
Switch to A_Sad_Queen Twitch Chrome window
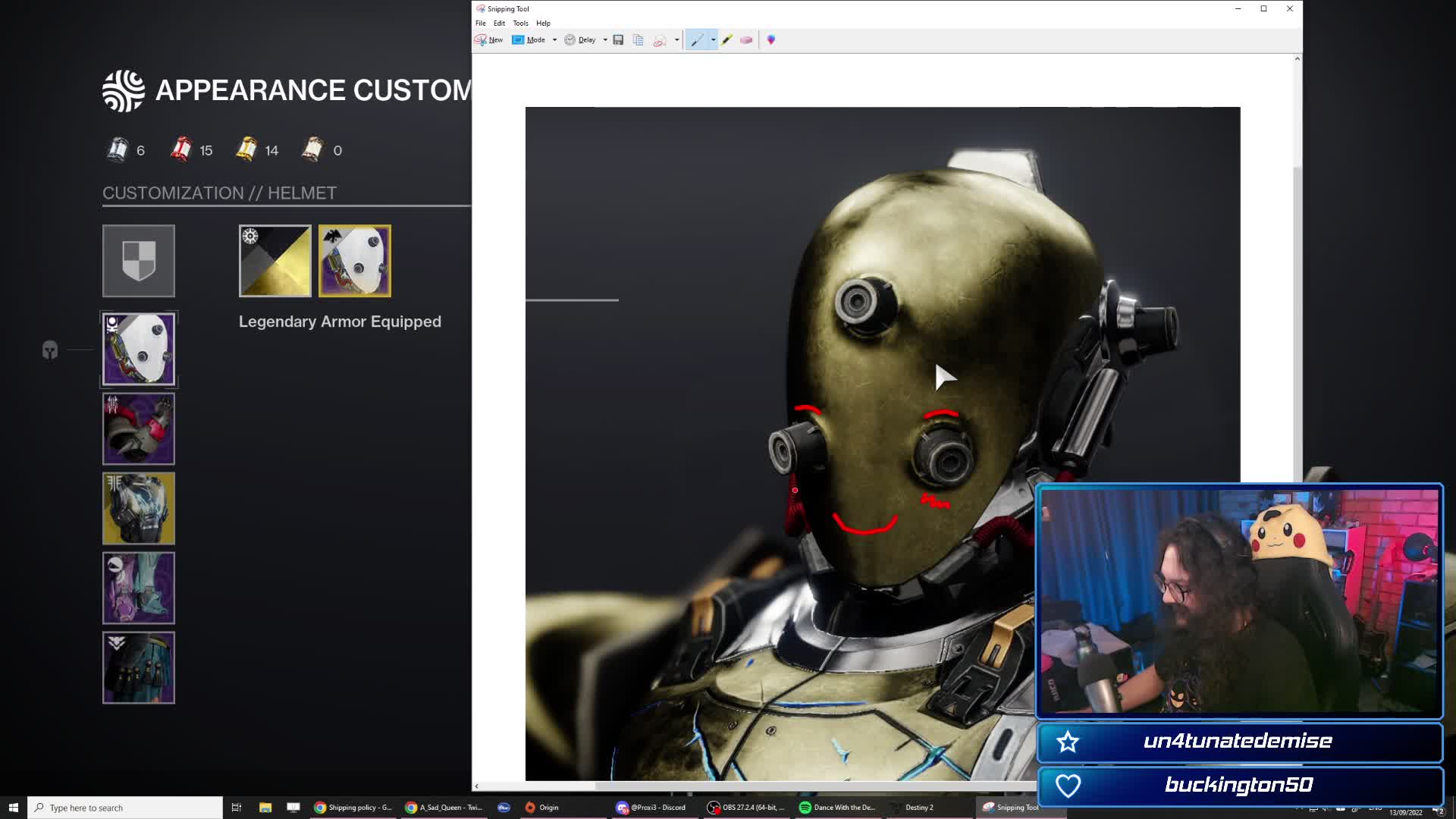[445, 808]
